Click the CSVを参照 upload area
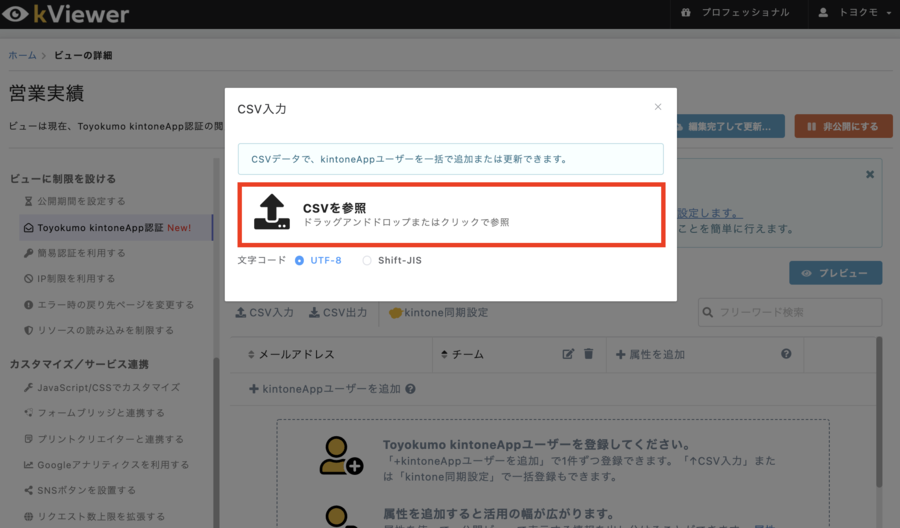Viewport: 900px width, 528px height. tap(451, 215)
